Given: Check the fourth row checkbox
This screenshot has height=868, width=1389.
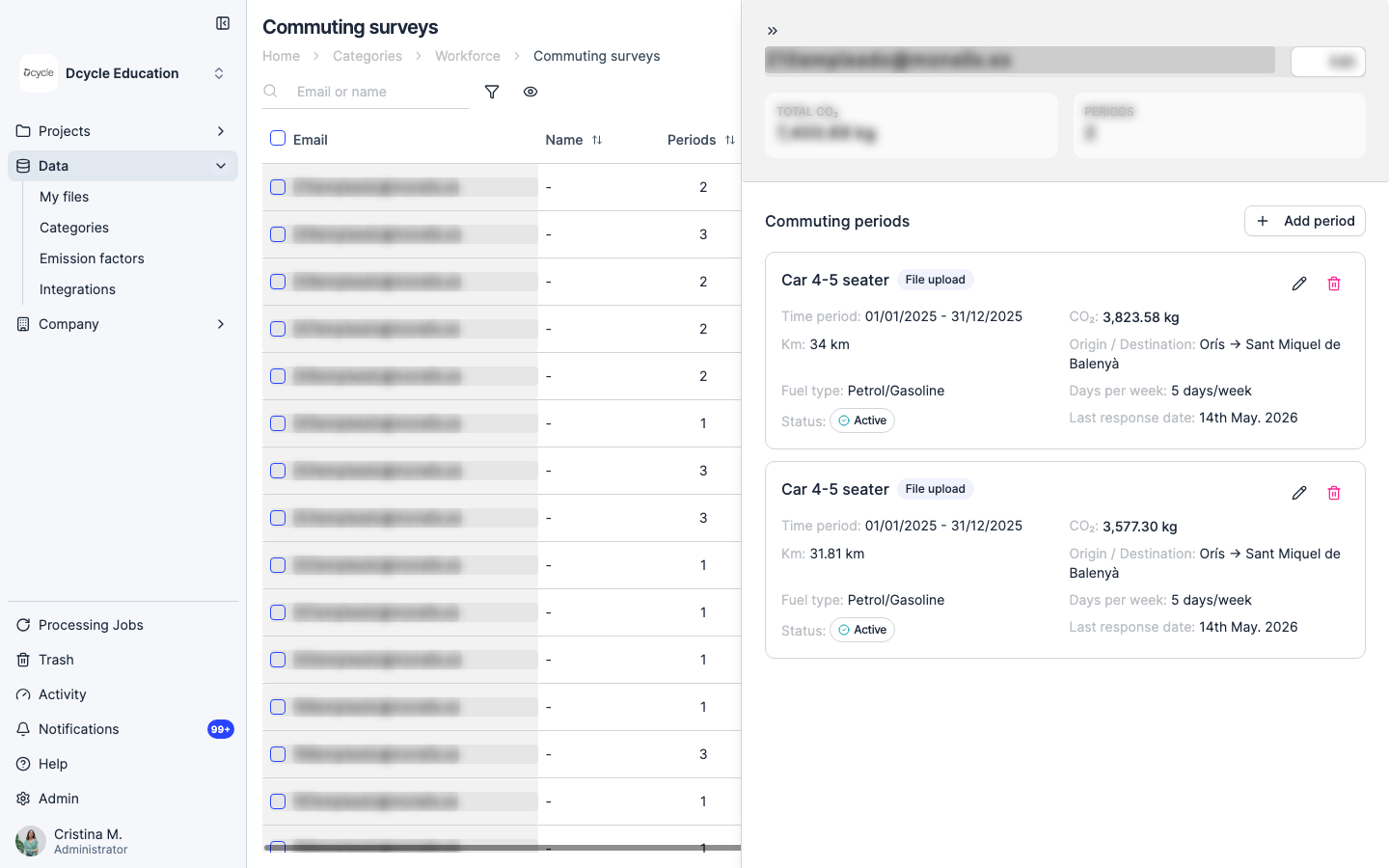Looking at the screenshot, I should click(278, 329).
